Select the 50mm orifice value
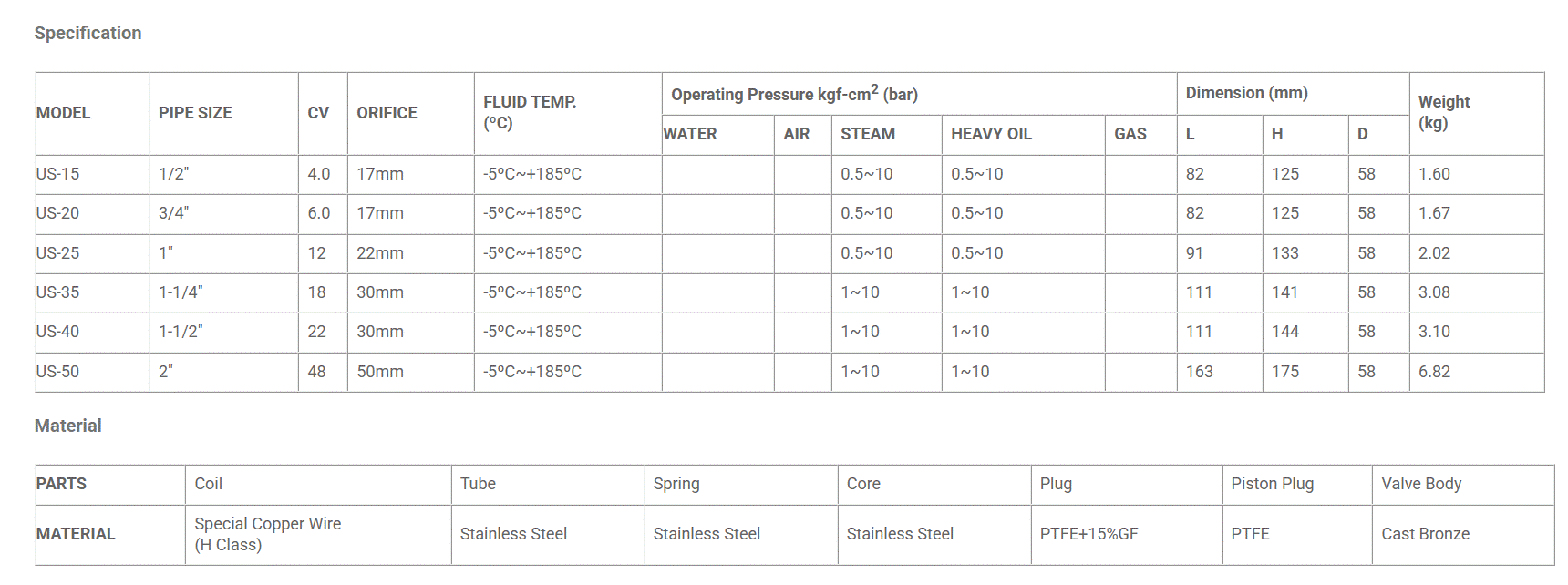 [x=379, y=372]
